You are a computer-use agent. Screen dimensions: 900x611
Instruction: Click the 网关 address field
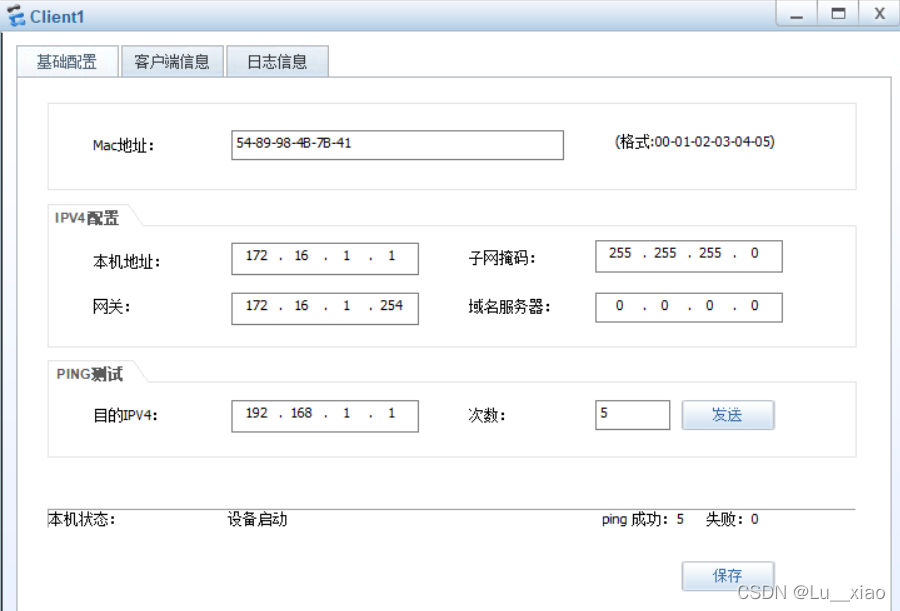tap(325, 308)
